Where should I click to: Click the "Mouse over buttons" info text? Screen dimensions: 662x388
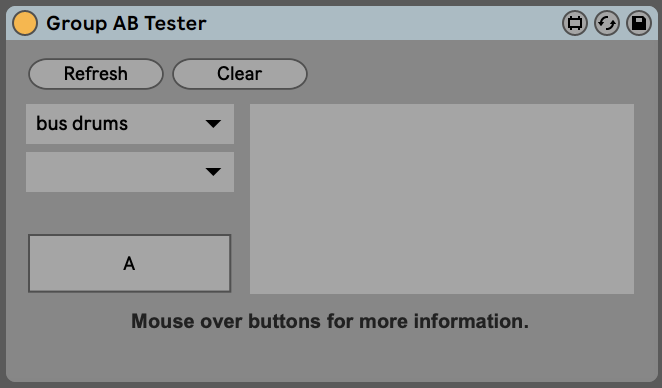(330, 321)
